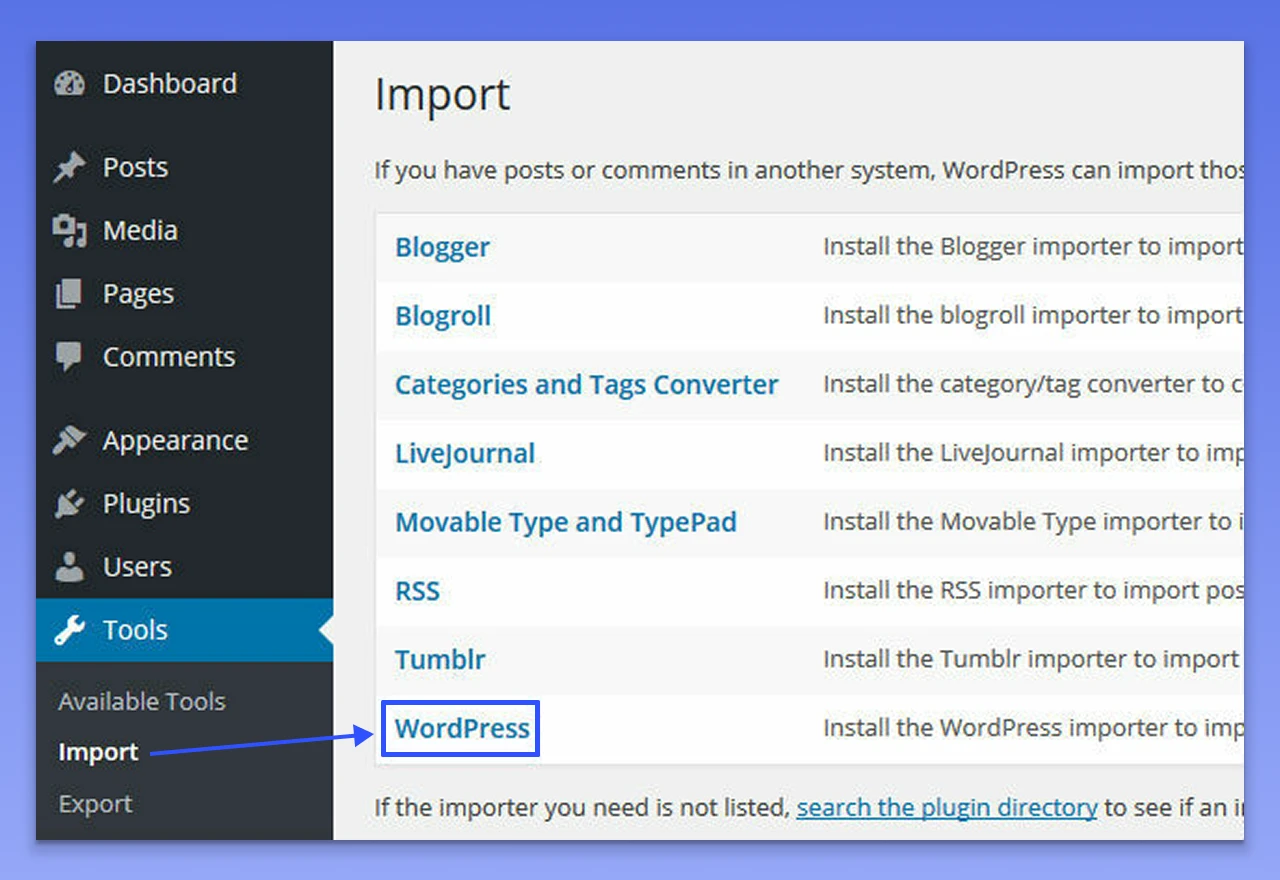
Task: Click the Blogger importer link
Action: point(442,248)
